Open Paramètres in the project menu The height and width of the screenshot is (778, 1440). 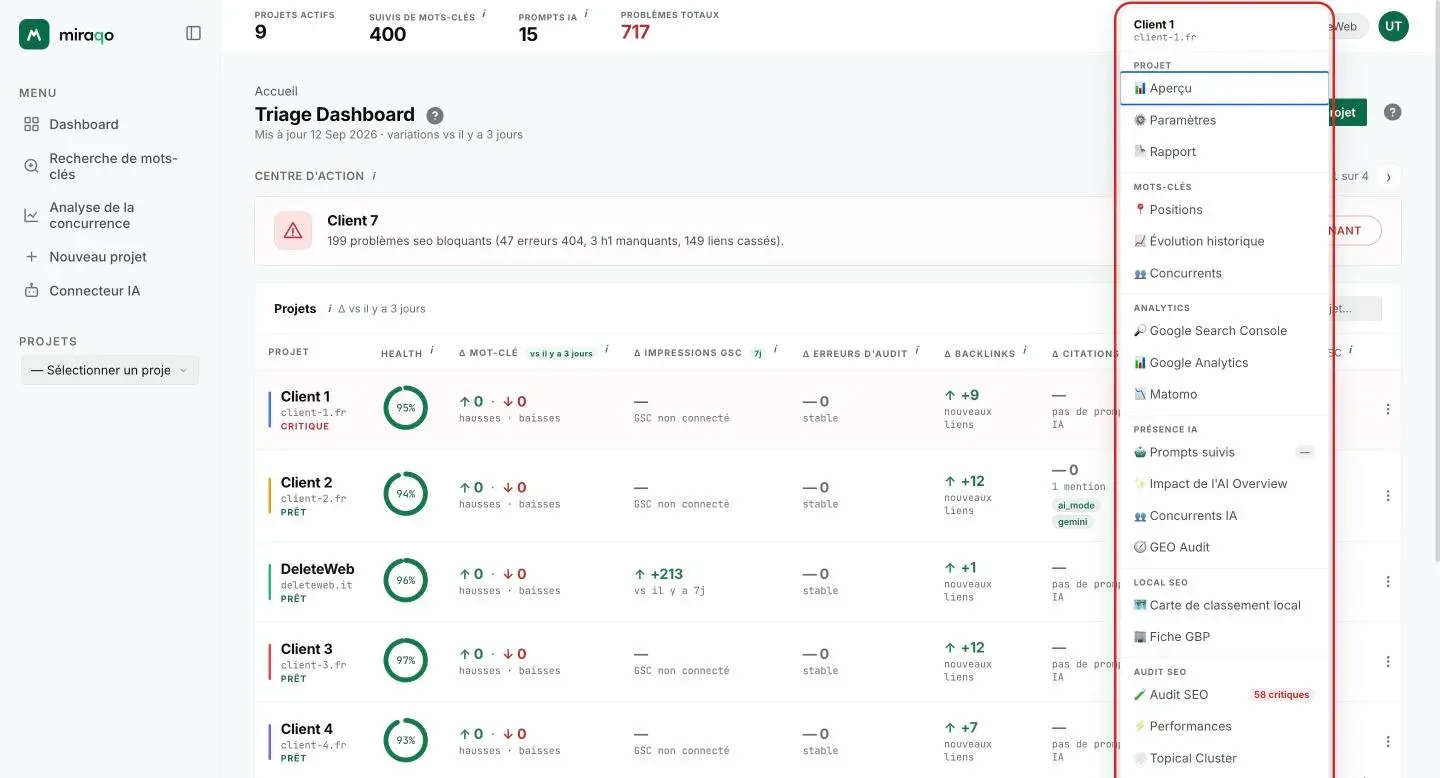1224,120
